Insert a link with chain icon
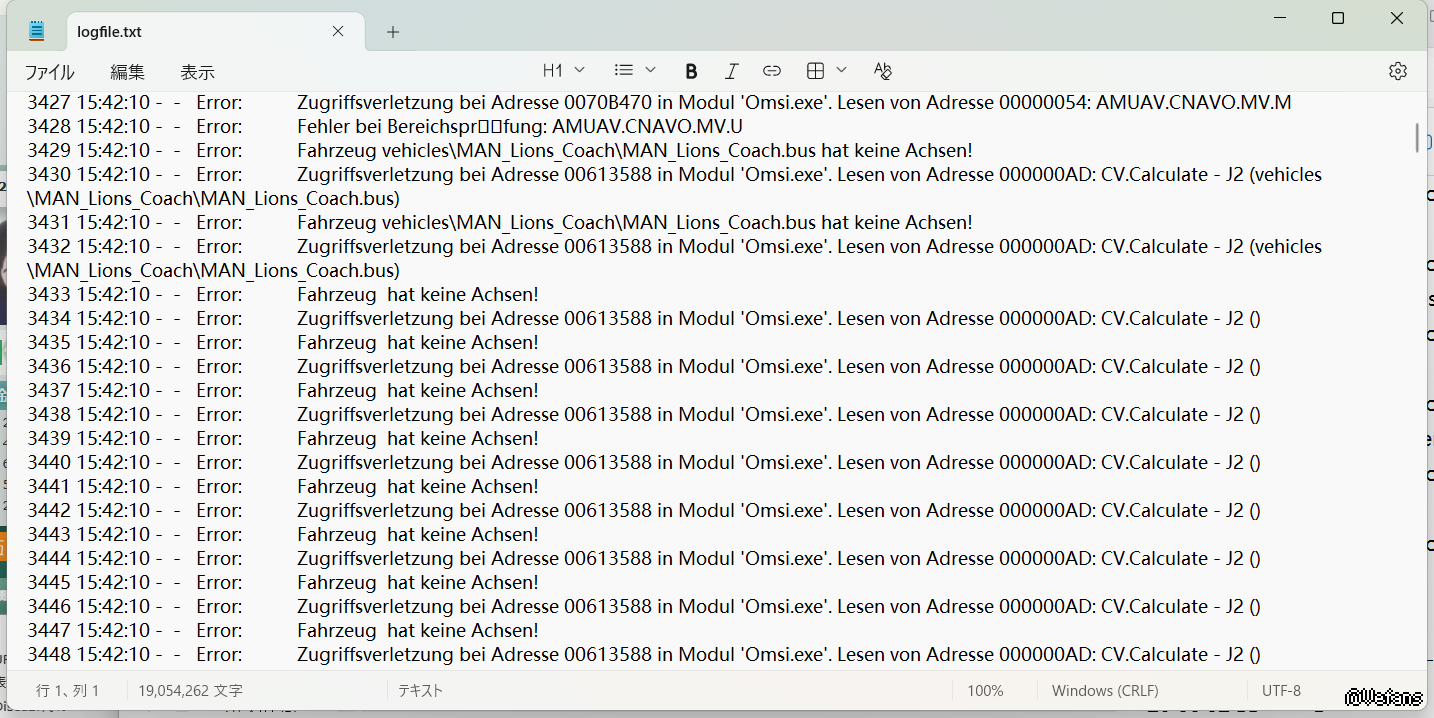 coord(772,71)
